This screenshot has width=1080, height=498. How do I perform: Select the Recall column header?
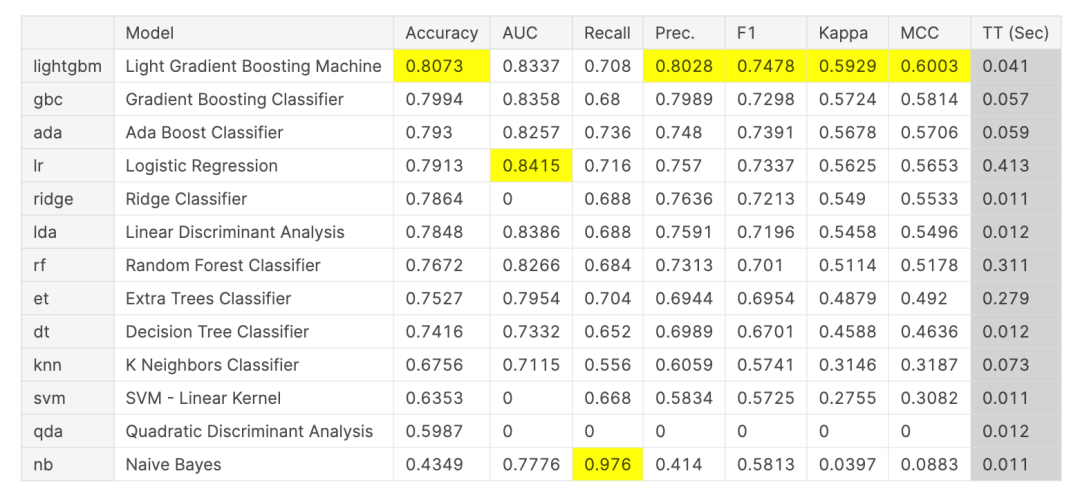tap(607, 33)
